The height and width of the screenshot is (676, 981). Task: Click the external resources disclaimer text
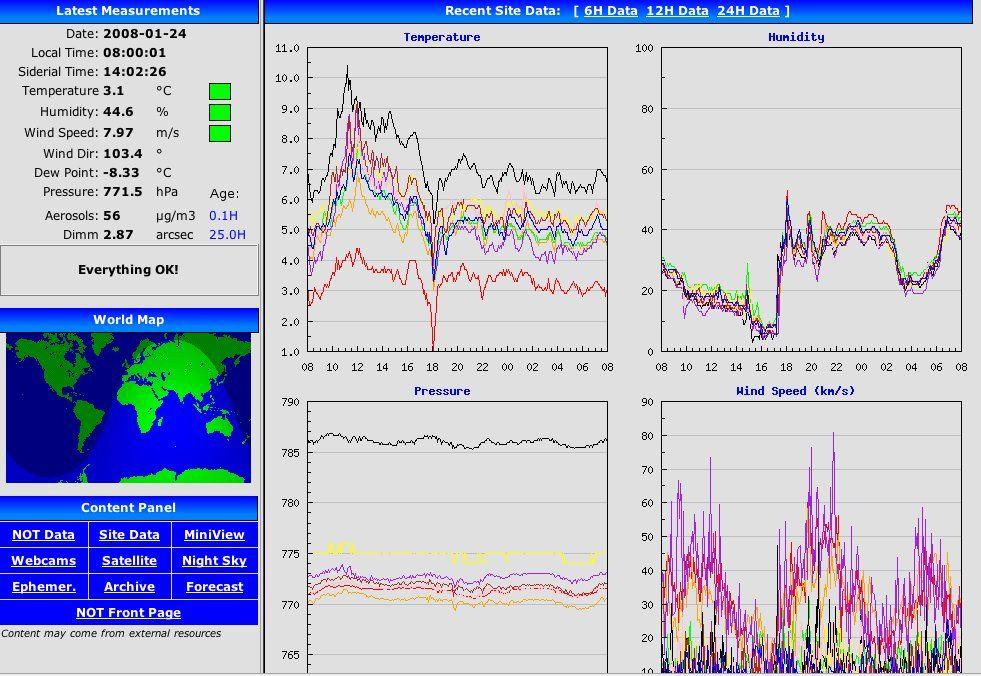[111, 633]
